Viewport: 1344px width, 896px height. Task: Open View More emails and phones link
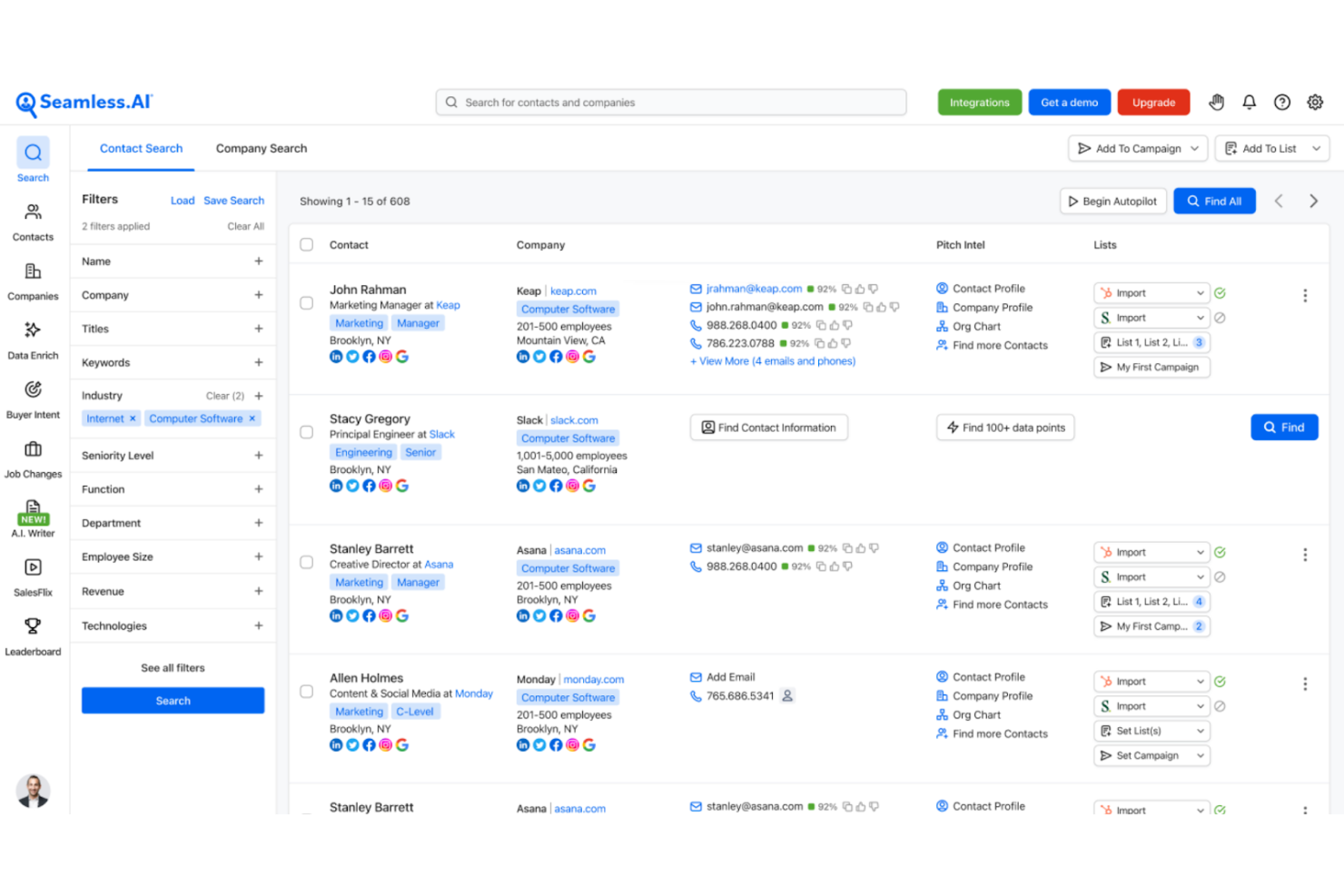pos(773,361)
